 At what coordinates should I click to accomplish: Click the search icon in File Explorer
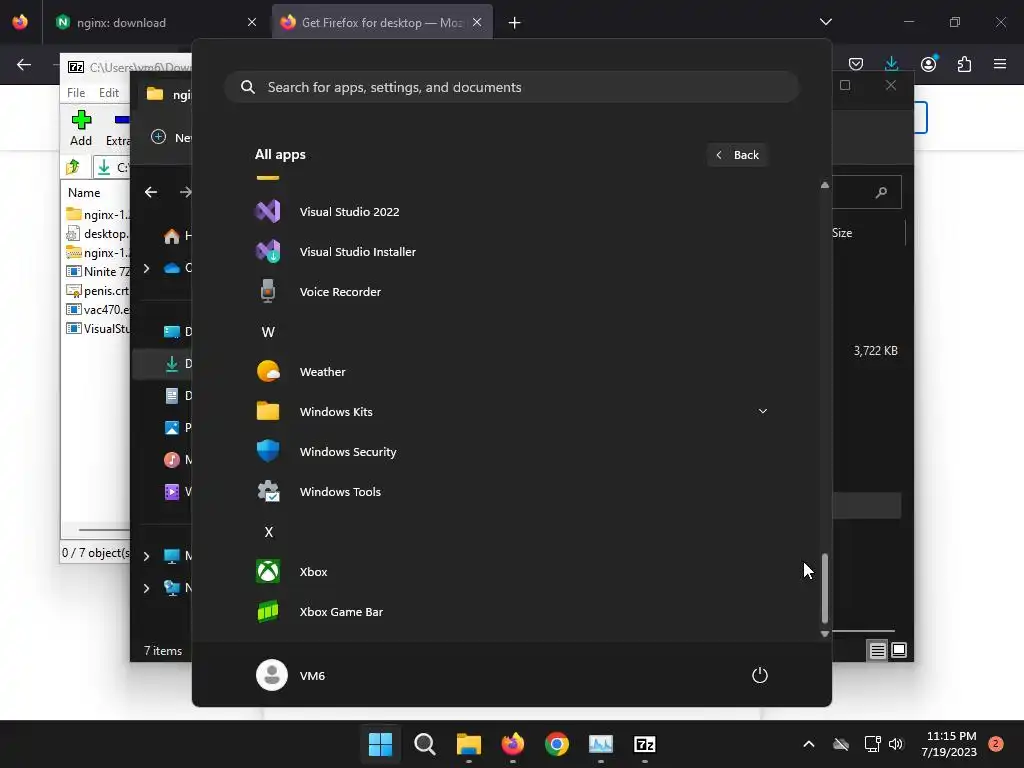881,192
